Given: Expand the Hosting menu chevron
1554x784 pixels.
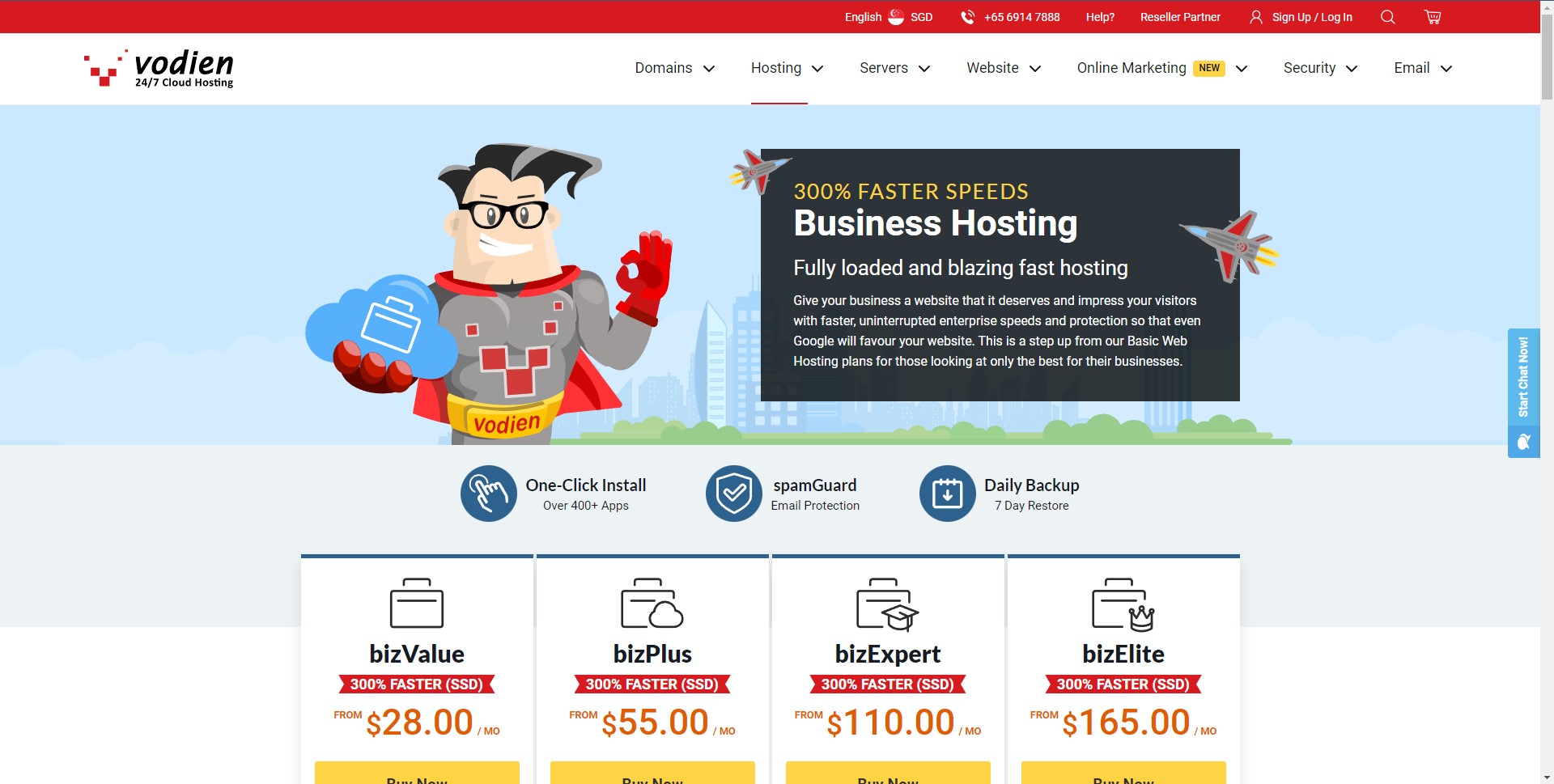Looking at the screenshot, I should pyautogui.click(x=817, y=69).
